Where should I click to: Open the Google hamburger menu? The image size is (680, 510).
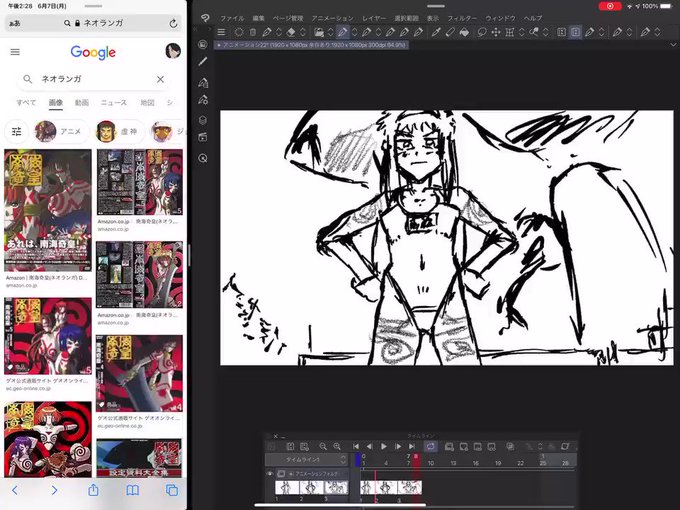tap(15, 52)
